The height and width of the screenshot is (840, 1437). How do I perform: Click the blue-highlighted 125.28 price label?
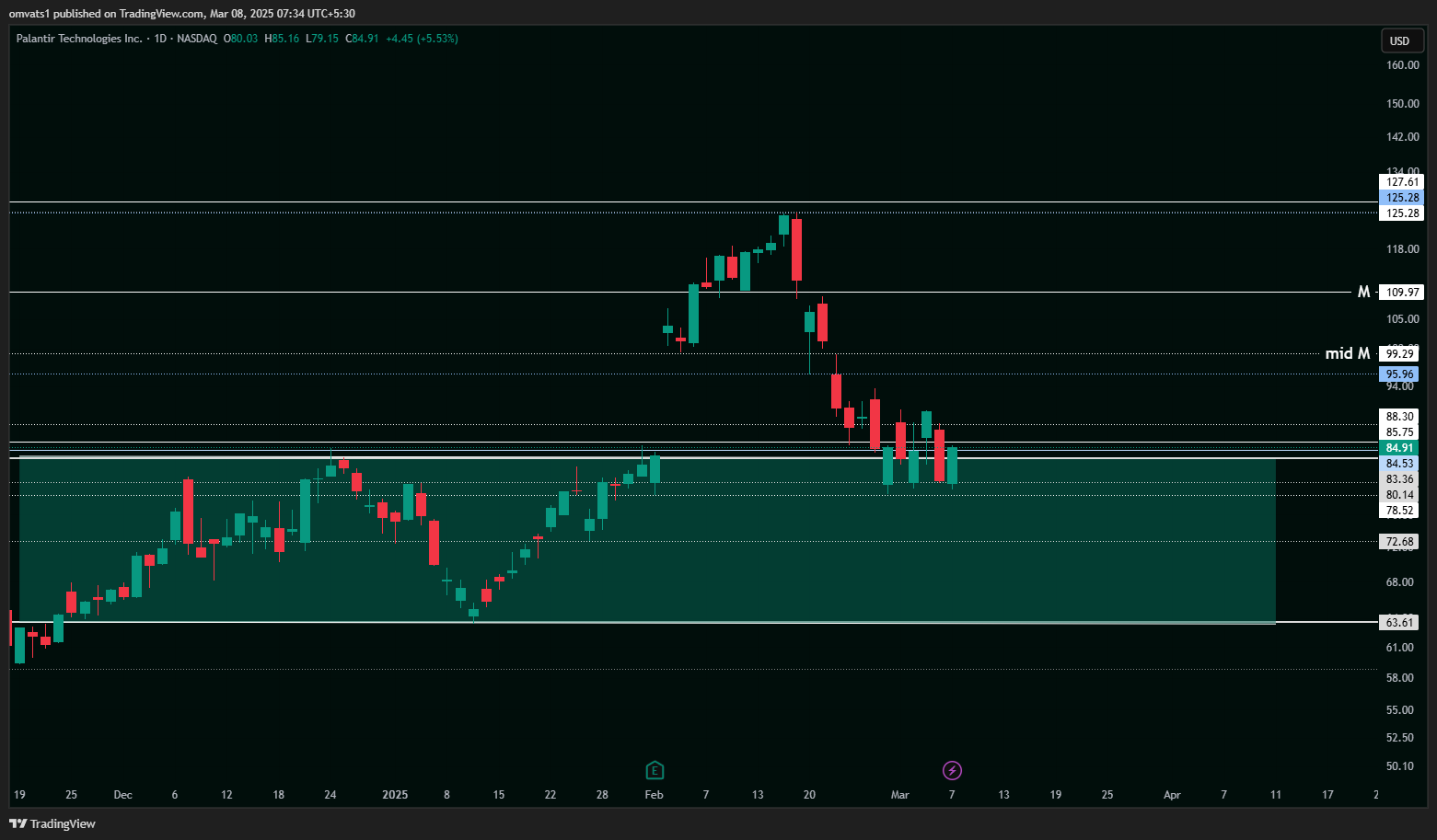pos(1401,198)
